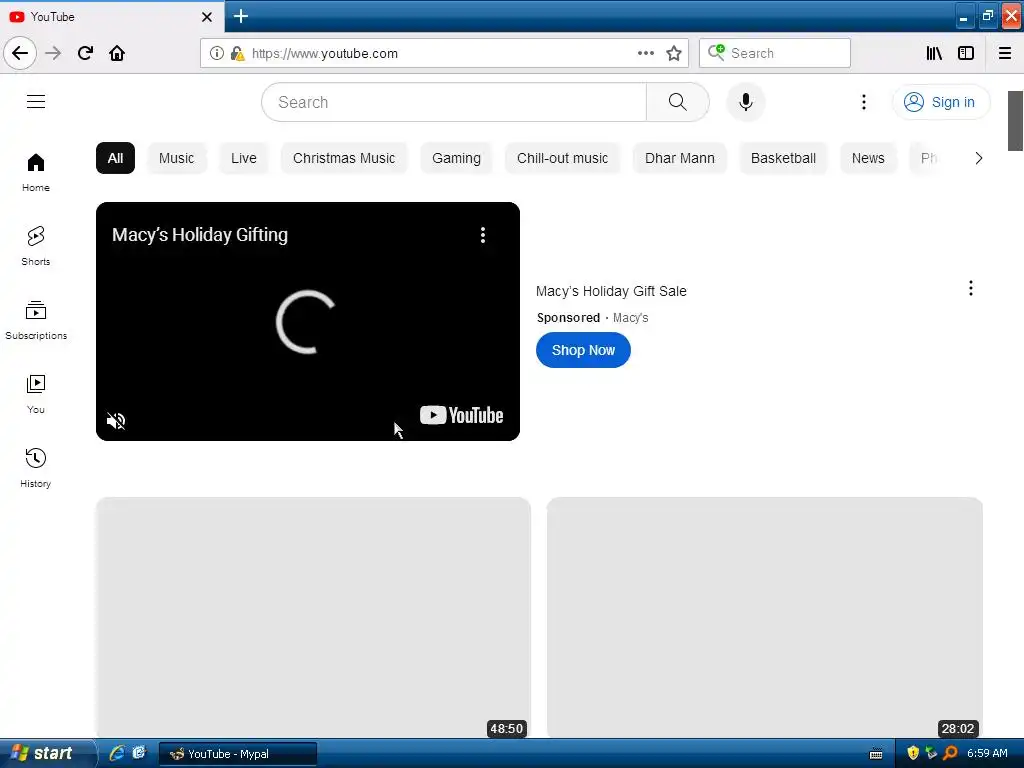Open the YouTube guide hamburger menu
This screenshot has width=1024, height=768.
(36, 102)
